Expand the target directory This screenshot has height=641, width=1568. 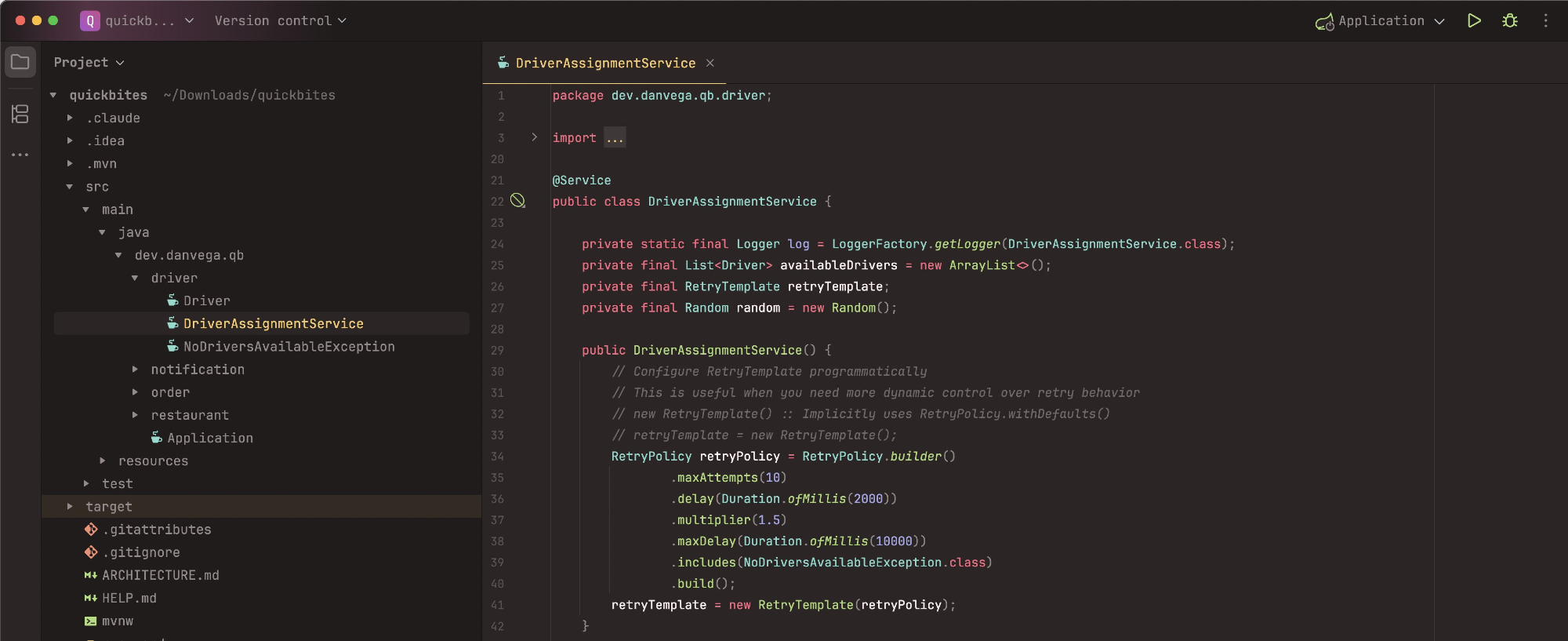[70, 507]
